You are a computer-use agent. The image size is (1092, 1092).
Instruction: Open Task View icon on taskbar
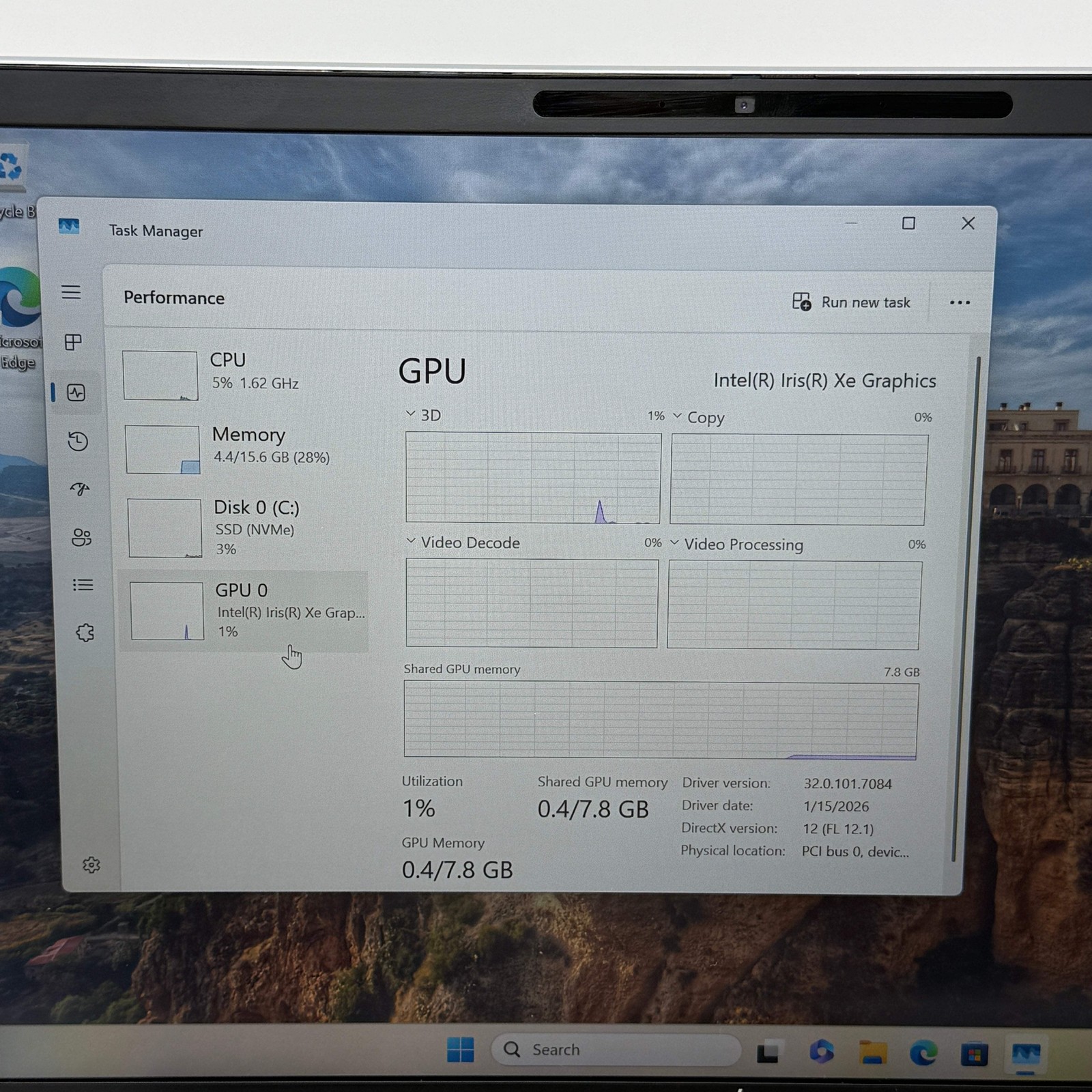pyautogui.click(x=769, y=1052)
